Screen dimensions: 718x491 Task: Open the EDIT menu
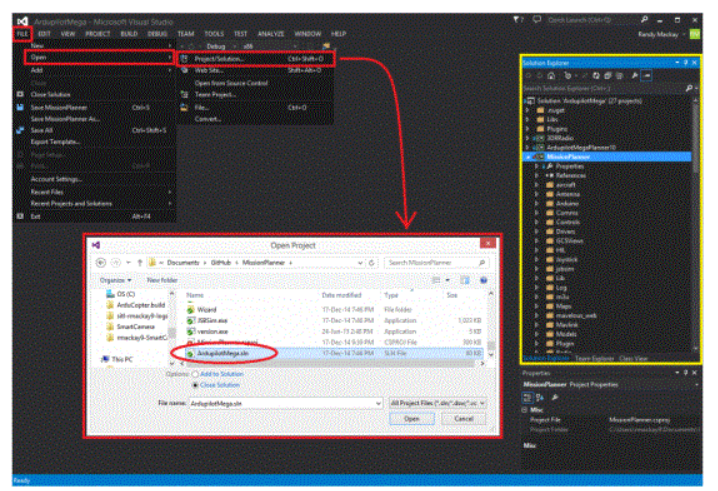tap(44, 34)
